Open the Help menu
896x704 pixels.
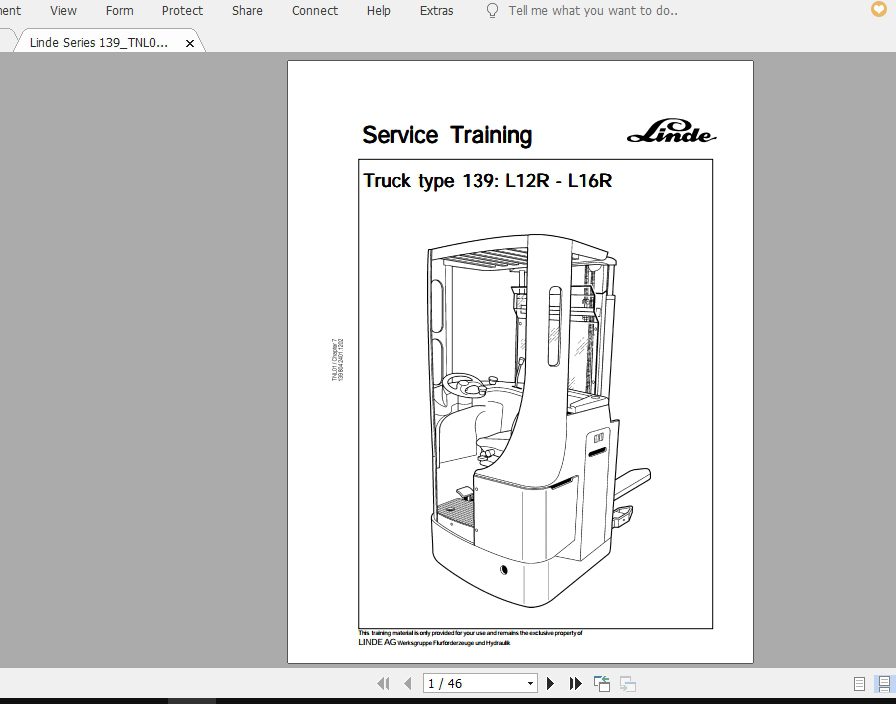(x=379, y=11)
